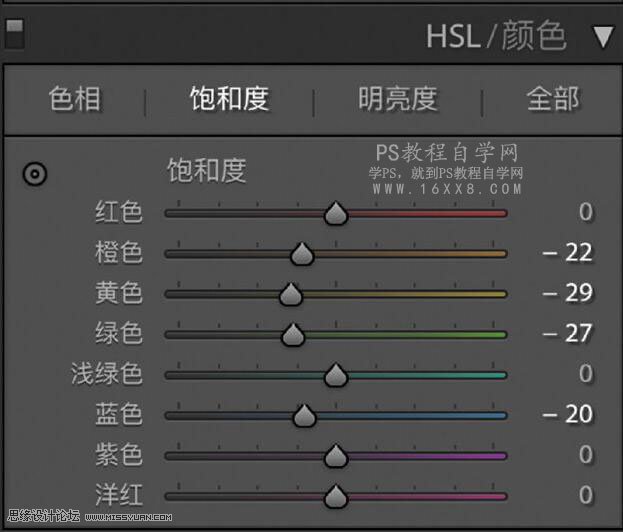The image size is (623, 532).
Task: Click the HSL panel header text
Action: pyautogui.click(x=495, y=37)
